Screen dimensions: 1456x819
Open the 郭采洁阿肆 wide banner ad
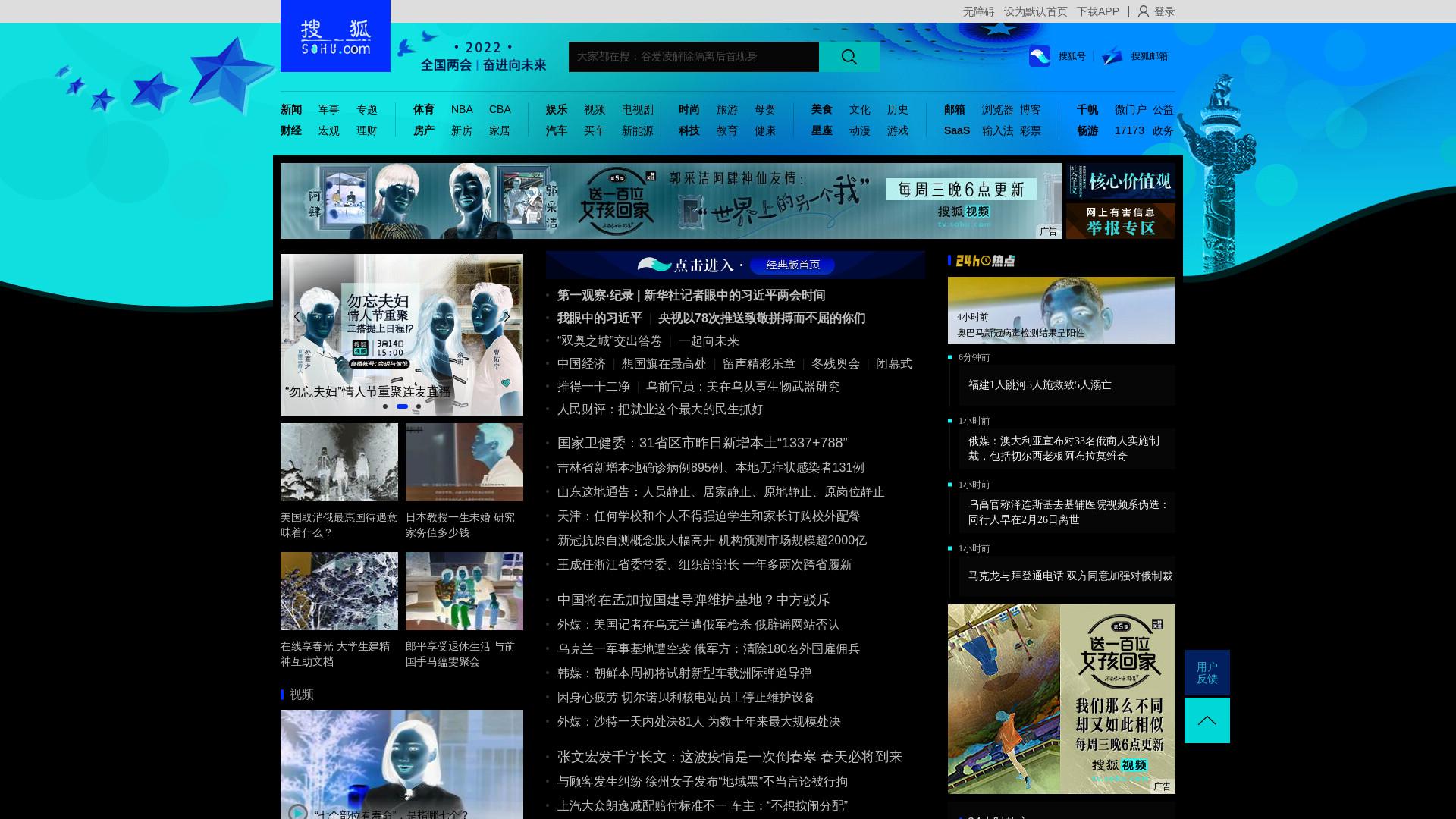671,201
